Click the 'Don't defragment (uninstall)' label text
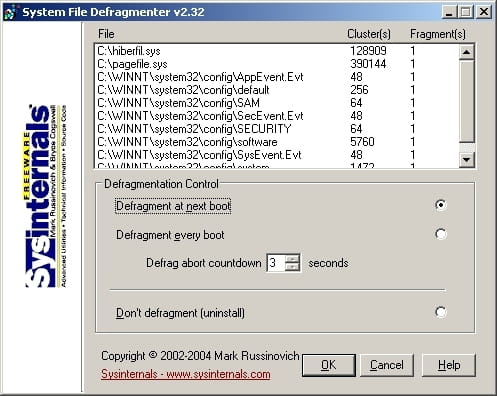 coord(180,313)
